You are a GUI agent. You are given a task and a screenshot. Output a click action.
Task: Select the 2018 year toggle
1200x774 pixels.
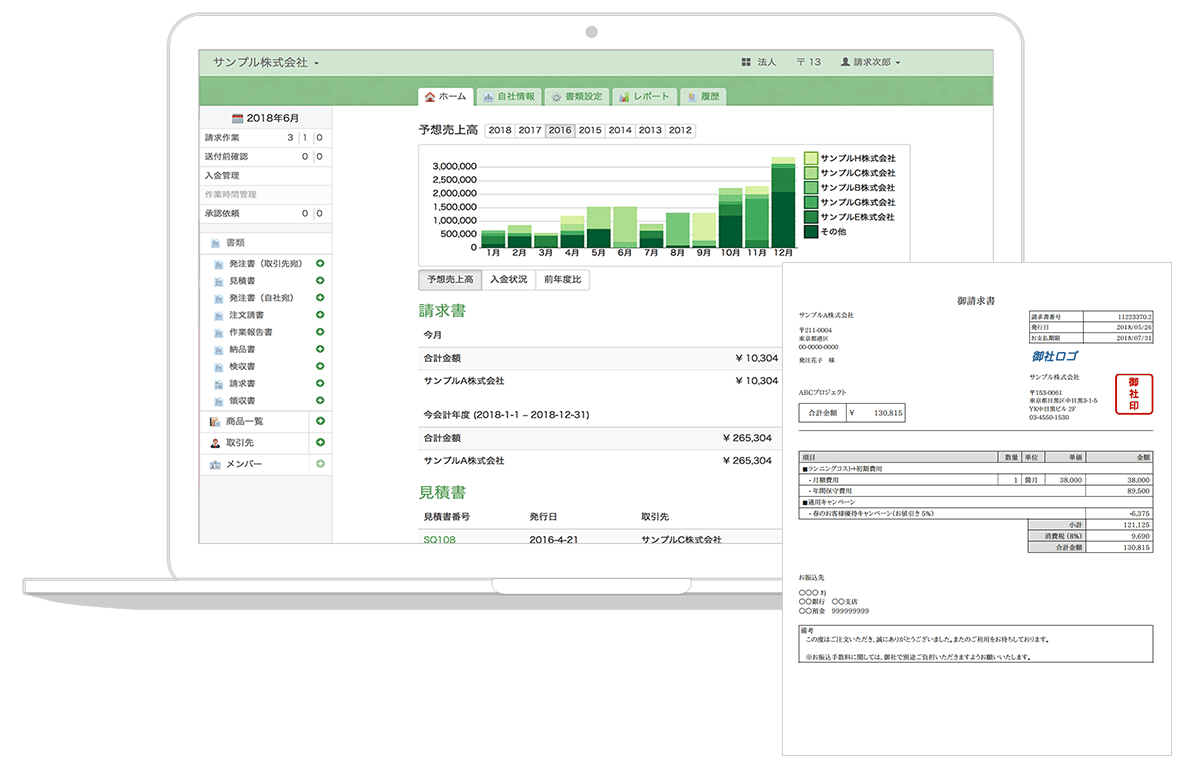click(500, 130)
